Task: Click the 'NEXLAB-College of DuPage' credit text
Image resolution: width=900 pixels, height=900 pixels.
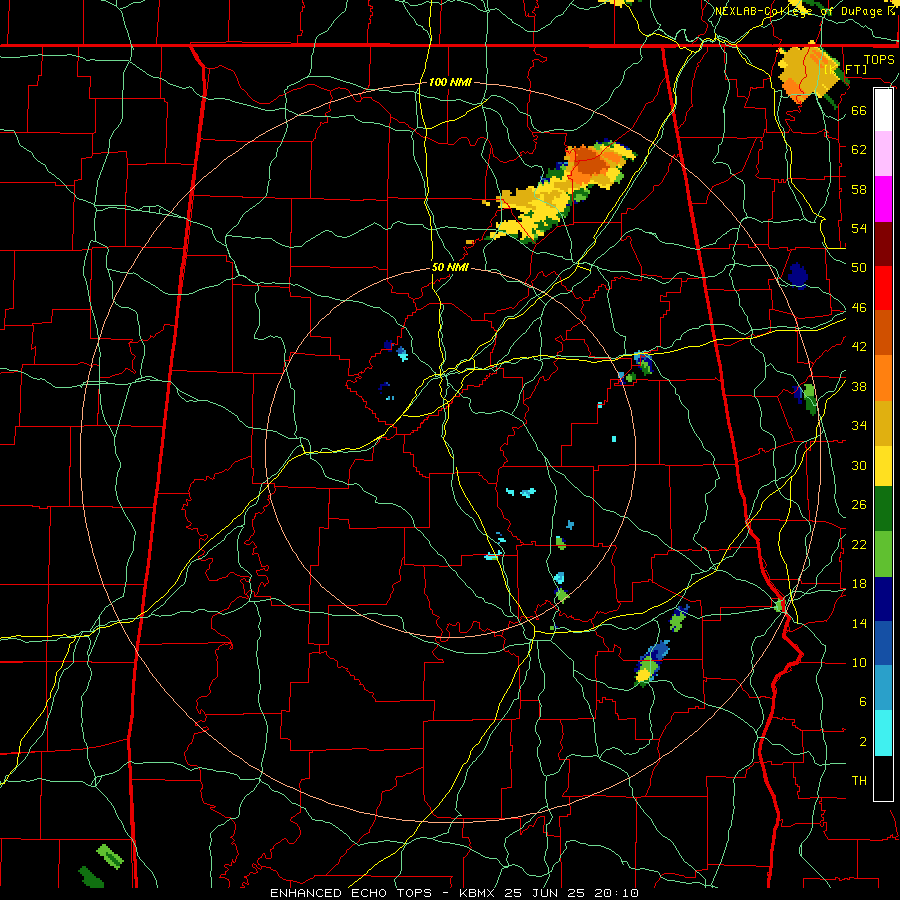Action: [799, 11]
